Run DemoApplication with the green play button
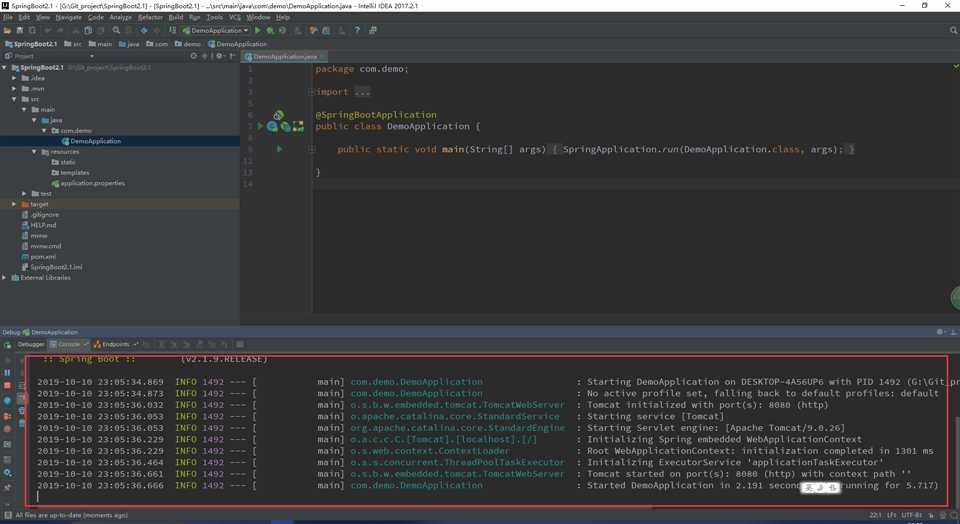The image size is (960, 524). (x=258, y=30)
